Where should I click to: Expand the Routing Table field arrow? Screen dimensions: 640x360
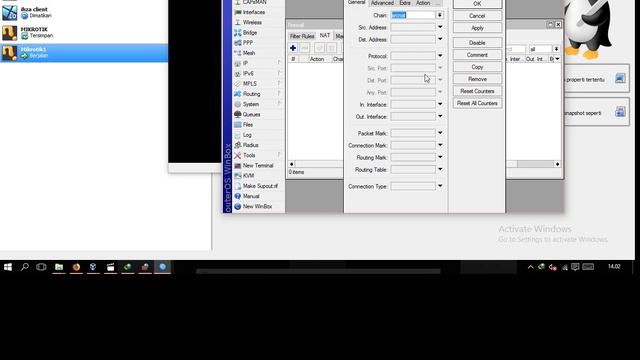point(440,169)
